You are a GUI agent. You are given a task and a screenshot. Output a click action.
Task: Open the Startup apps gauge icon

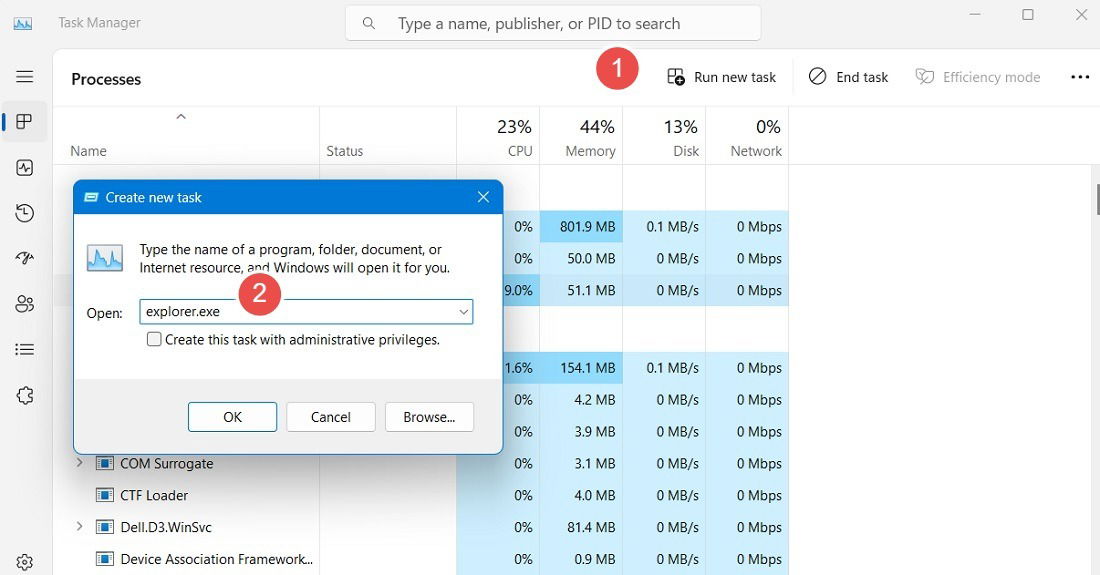point(25,259)
